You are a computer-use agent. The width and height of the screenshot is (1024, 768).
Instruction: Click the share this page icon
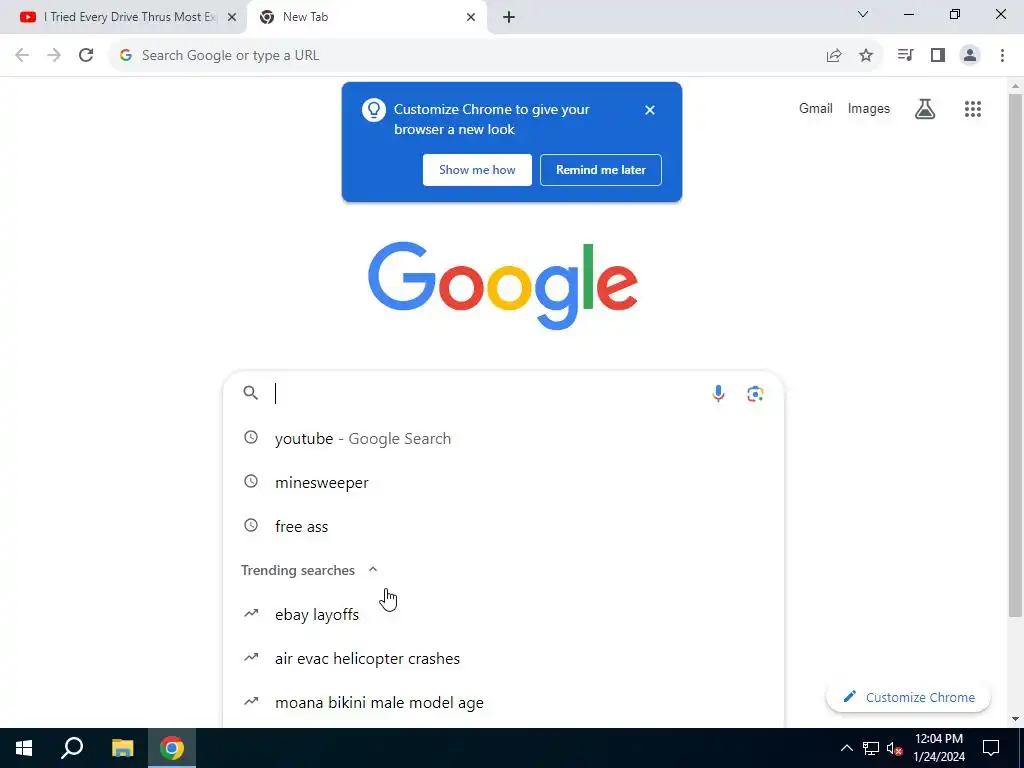tap(834, 56)
